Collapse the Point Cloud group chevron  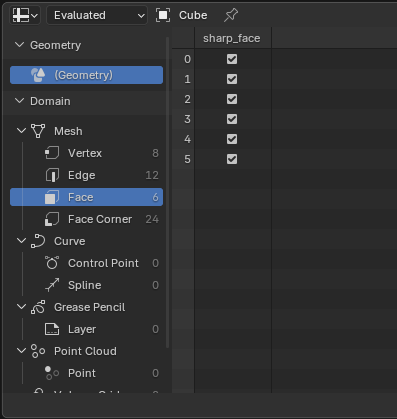pos(21,351)
